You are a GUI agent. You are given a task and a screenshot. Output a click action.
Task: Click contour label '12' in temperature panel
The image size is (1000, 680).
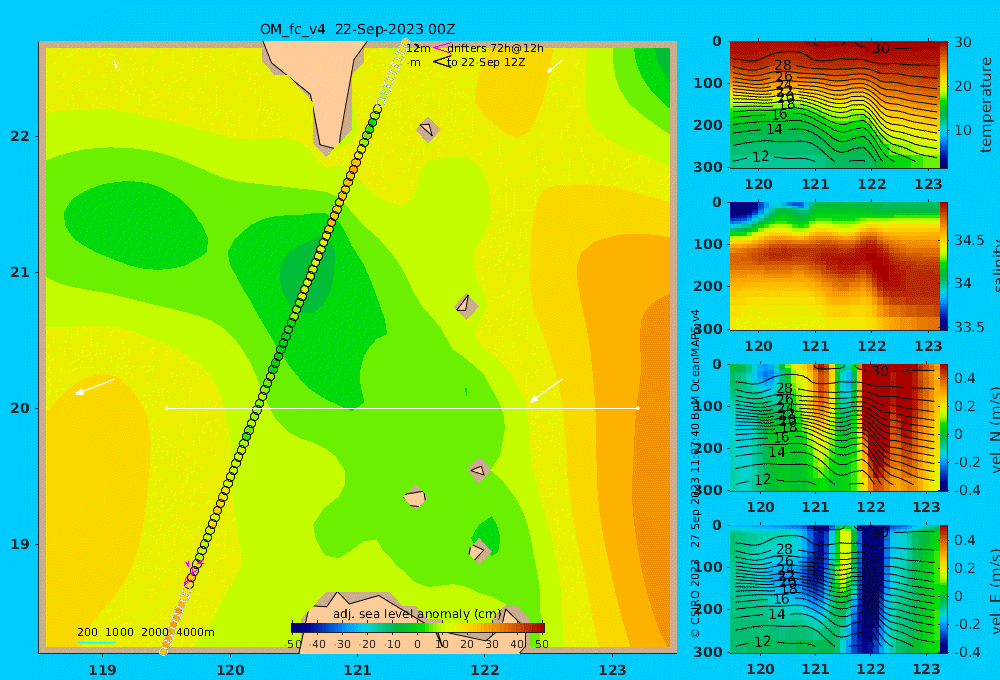[x=760, y=157]
